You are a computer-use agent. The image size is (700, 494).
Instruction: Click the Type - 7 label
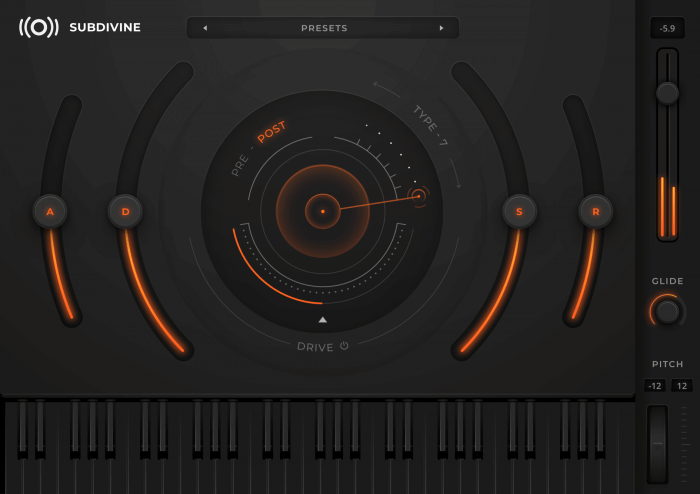tap(430, 126)
